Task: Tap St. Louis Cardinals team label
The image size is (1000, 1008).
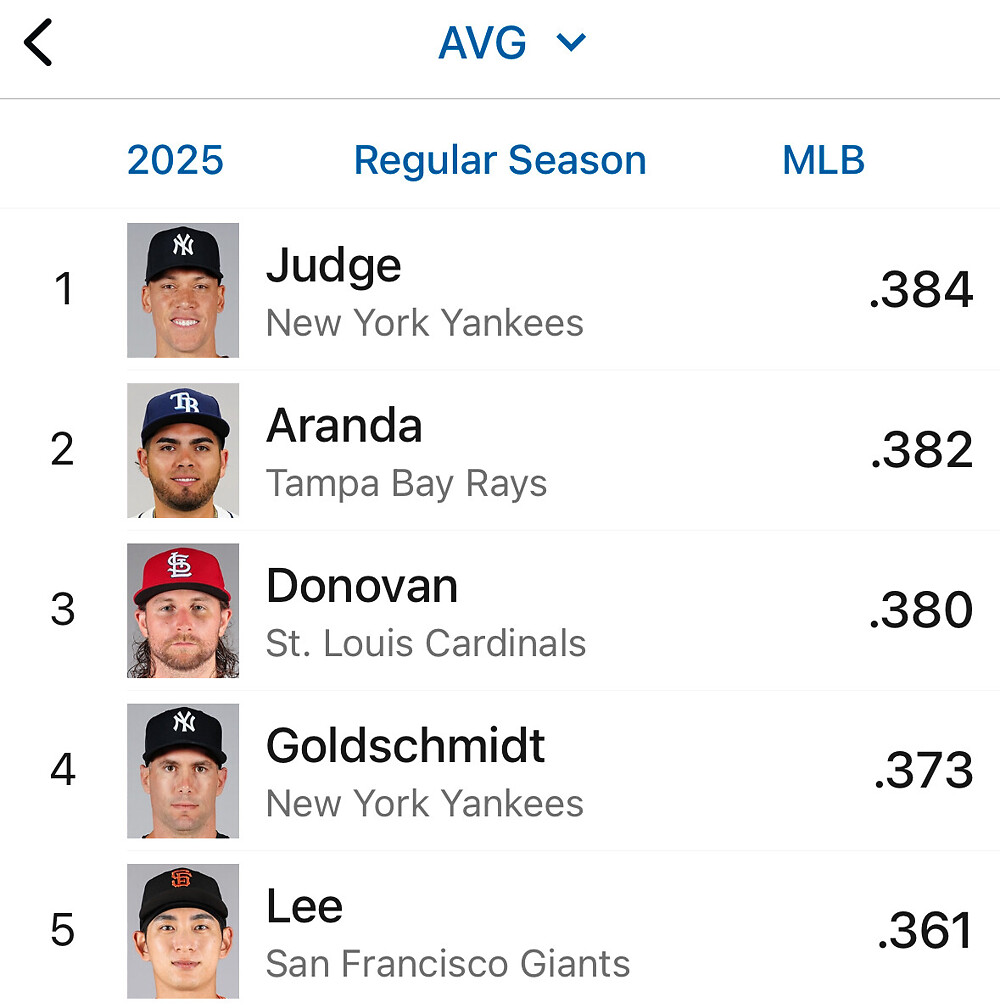Action: [426, 644]
